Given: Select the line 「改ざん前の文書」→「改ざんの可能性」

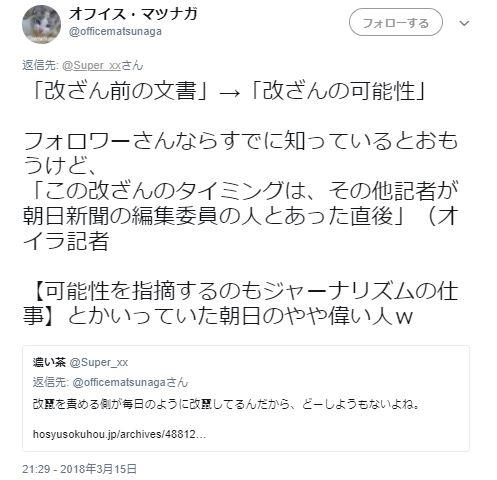Looking at the screenshot, I should [x=228, y=91].
